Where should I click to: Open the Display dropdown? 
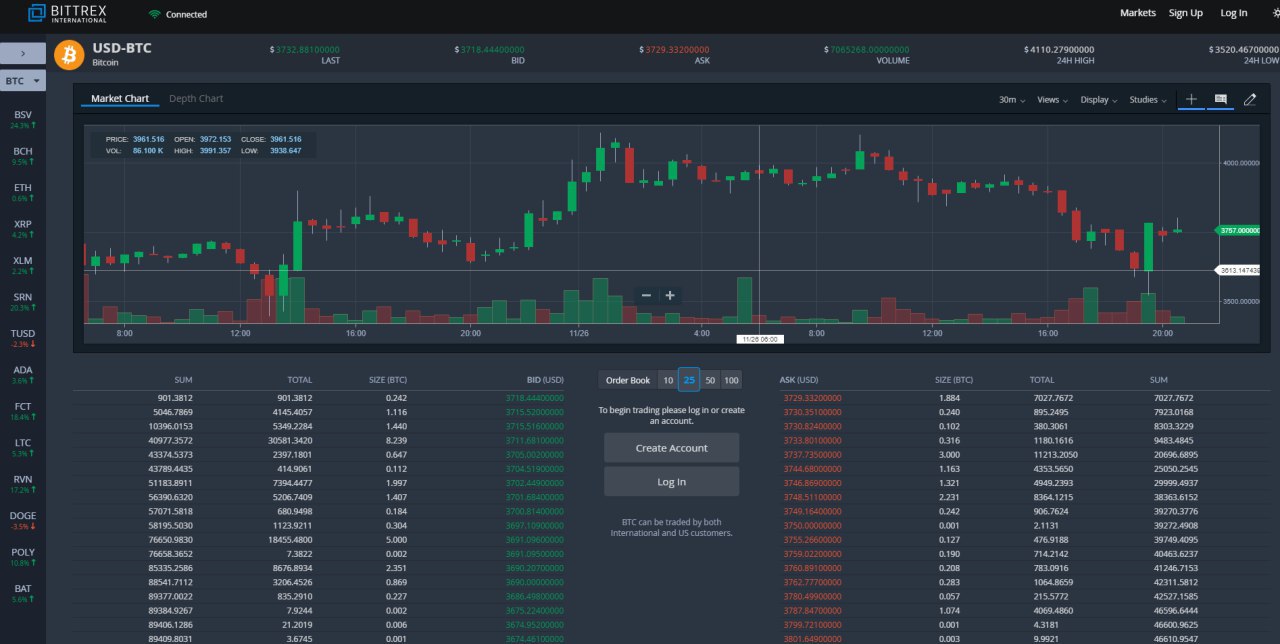[1099, 100]
